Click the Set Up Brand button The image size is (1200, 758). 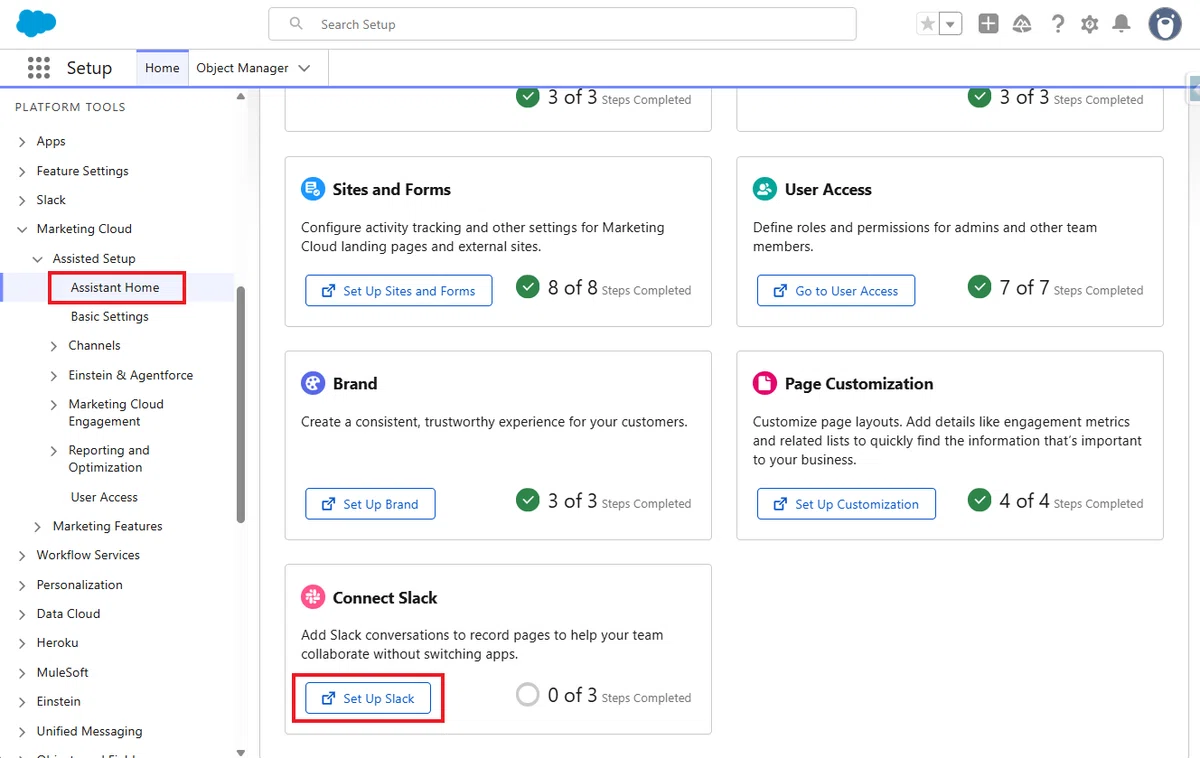370,504
